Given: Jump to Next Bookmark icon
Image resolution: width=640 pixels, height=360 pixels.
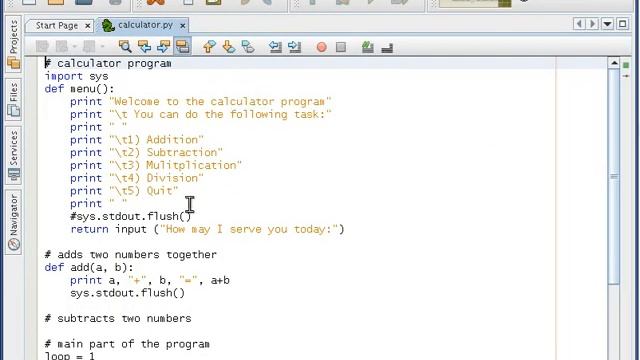Looking at the screenshot, I should click(x=229, y=47).
